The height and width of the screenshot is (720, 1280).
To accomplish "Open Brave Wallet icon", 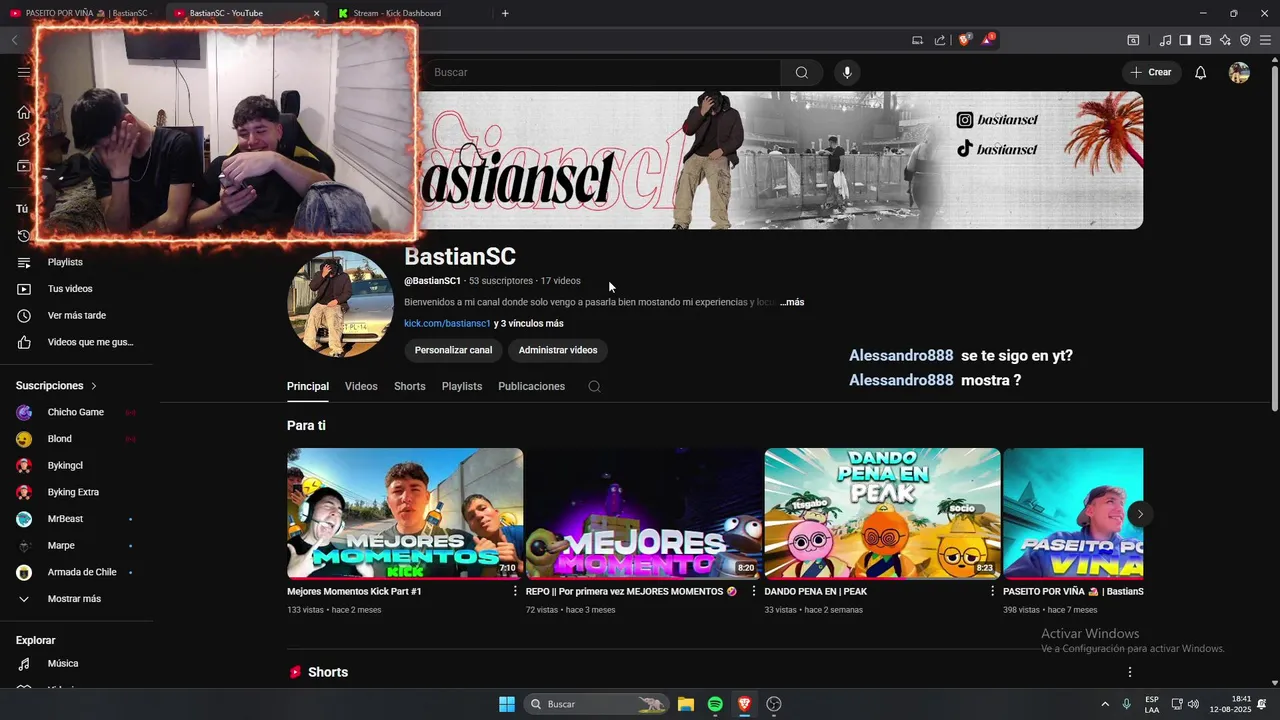I will pos(1205,40).
